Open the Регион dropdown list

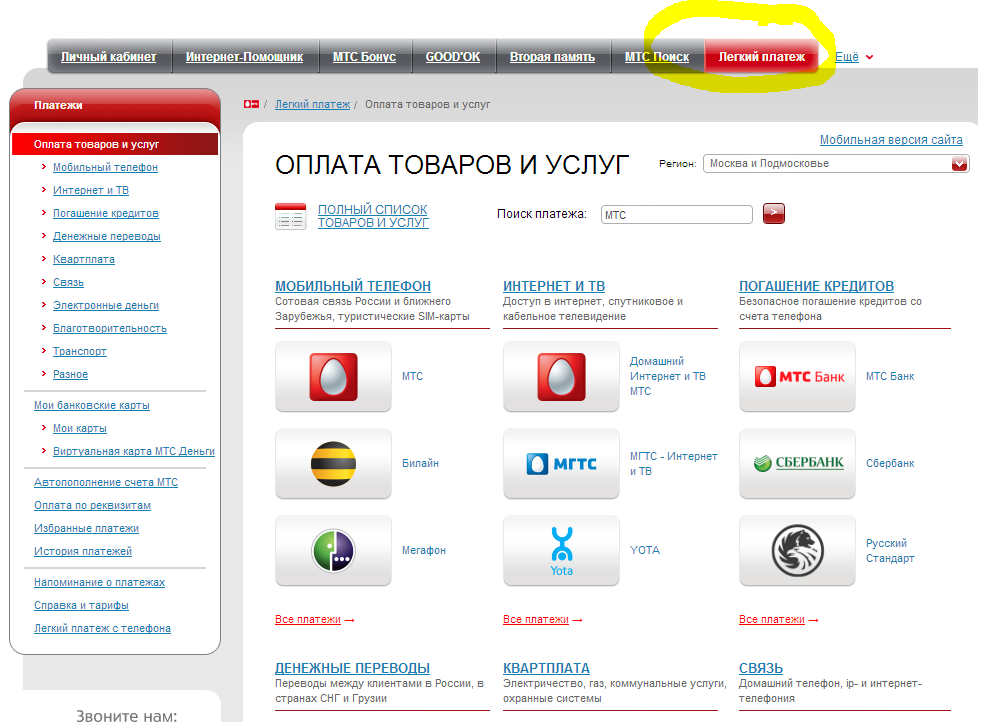pos(836,164)
